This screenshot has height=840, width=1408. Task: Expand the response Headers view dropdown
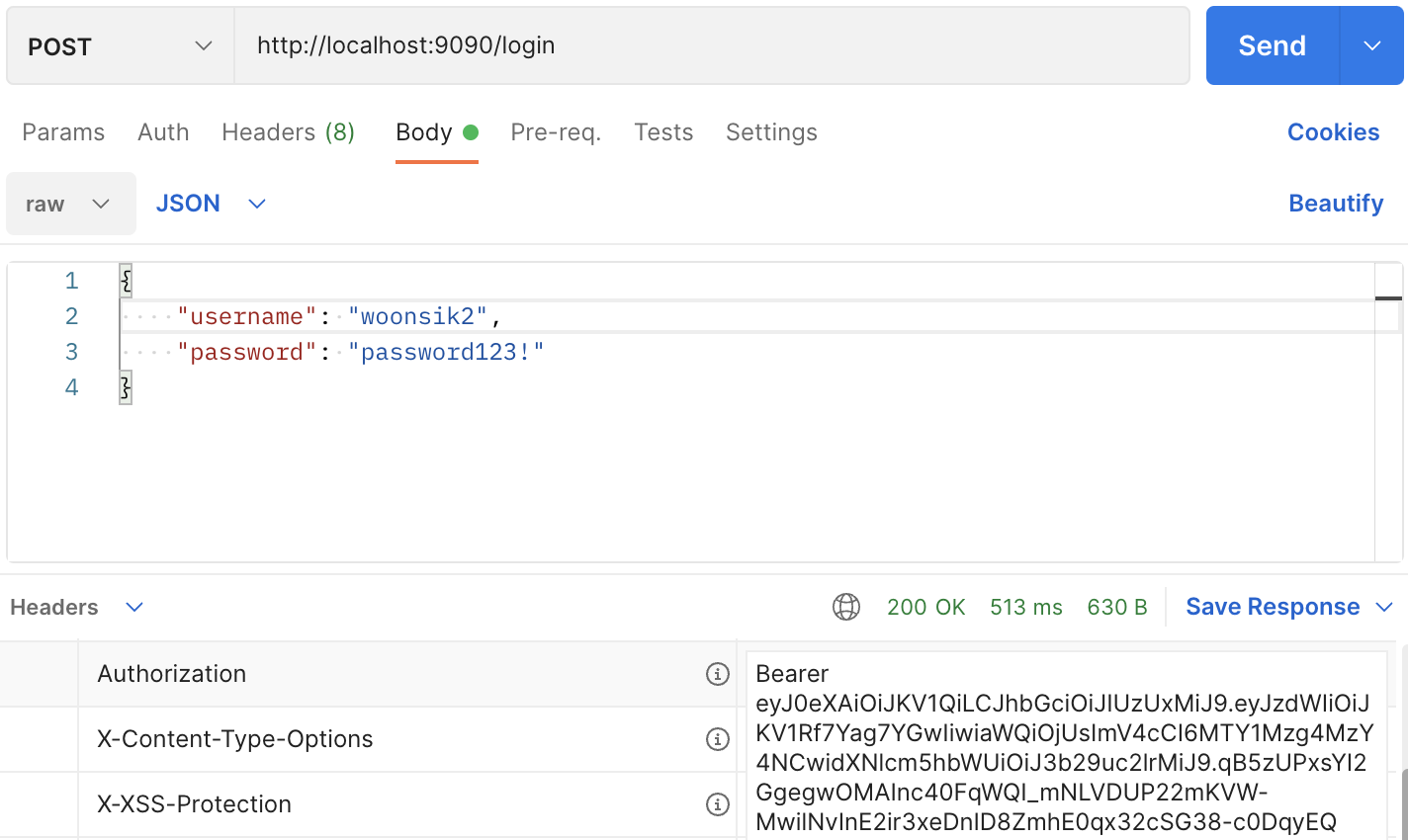pos(134,607)
